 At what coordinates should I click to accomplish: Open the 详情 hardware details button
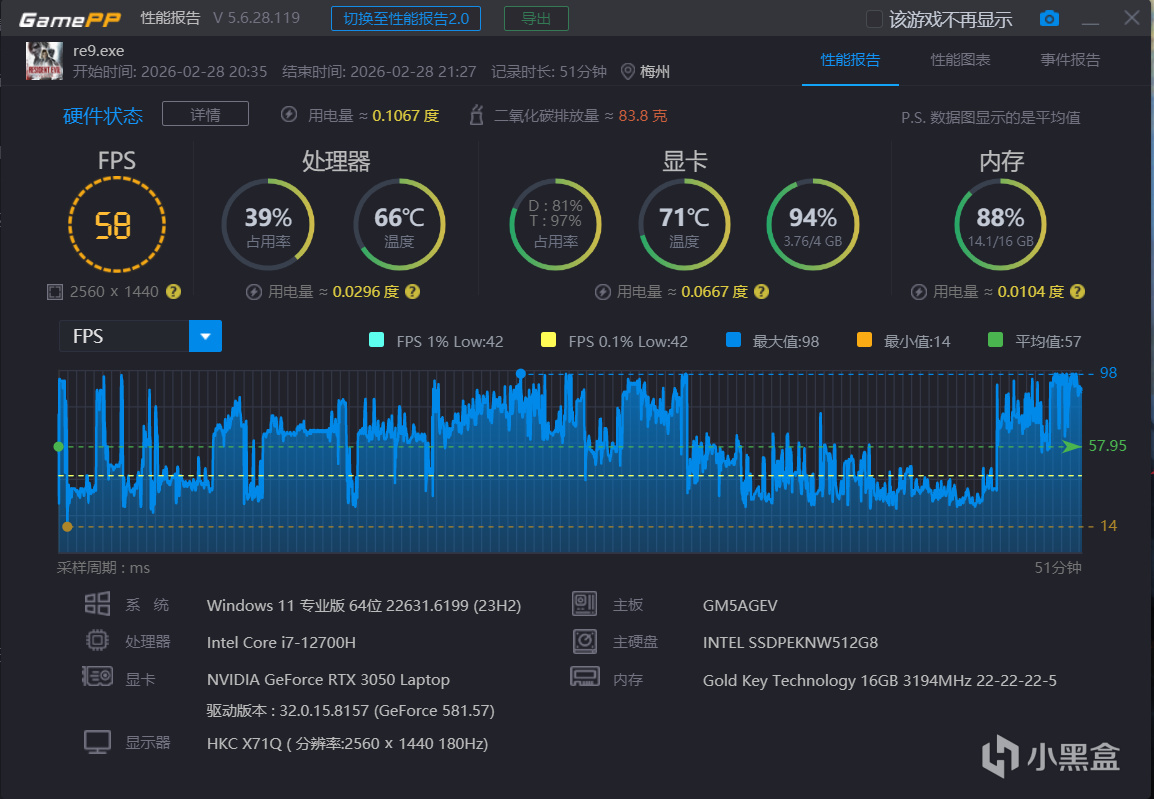click(x=205, y=115)
